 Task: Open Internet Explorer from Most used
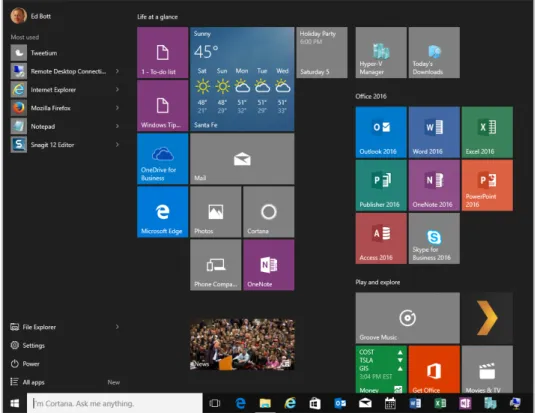65,90
